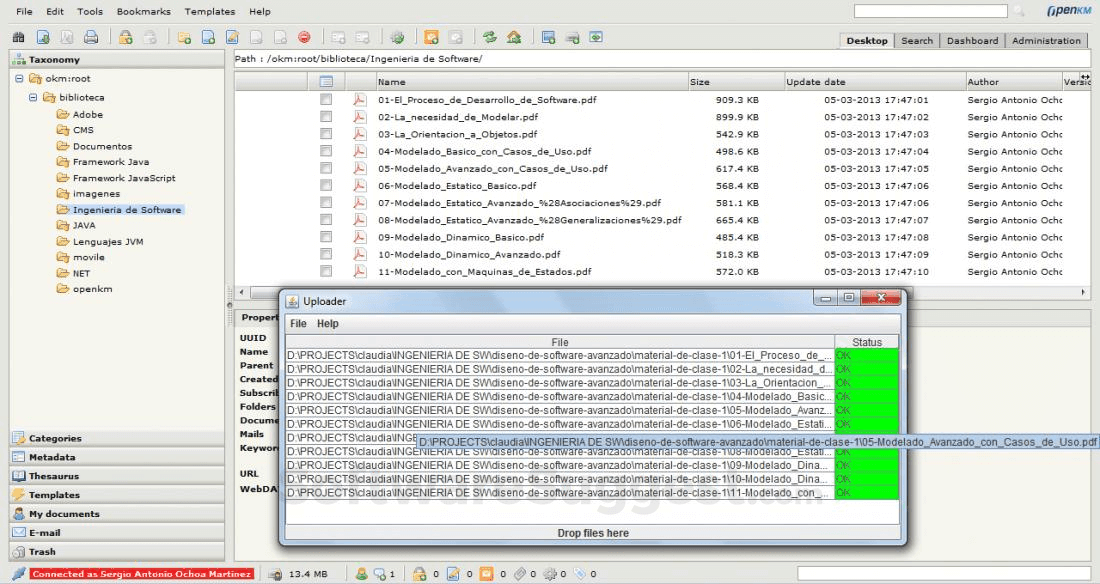Screen dimensions: 1100x584
Task: Sort the file list by Update date
Action: 815,82
